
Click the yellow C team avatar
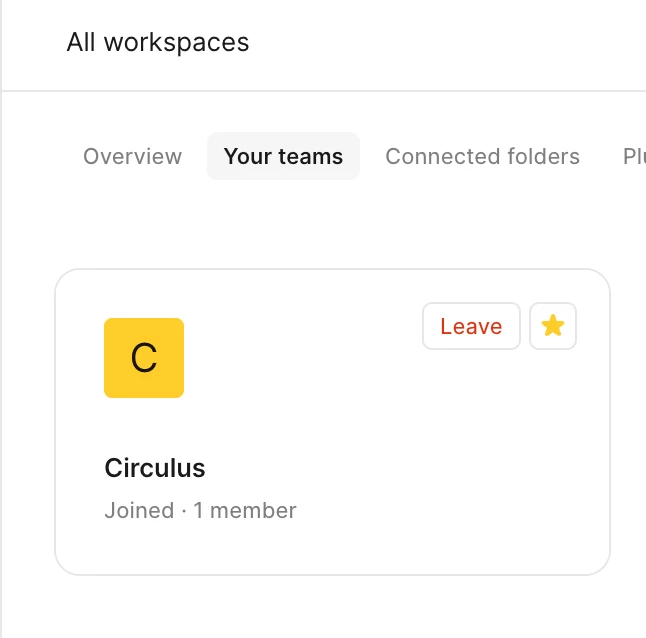coord(144,358)
